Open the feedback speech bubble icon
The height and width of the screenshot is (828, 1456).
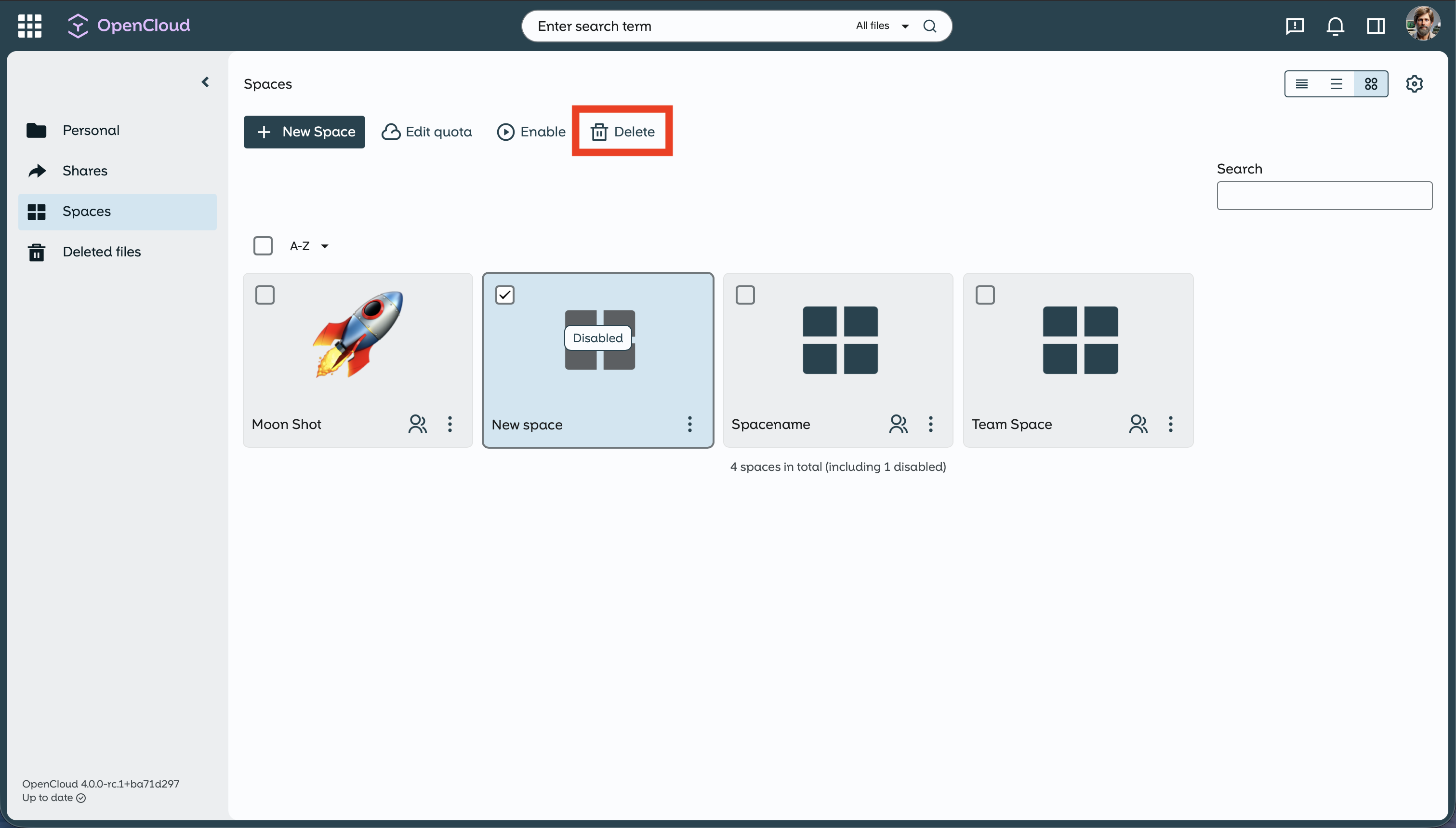(1294, 26)
